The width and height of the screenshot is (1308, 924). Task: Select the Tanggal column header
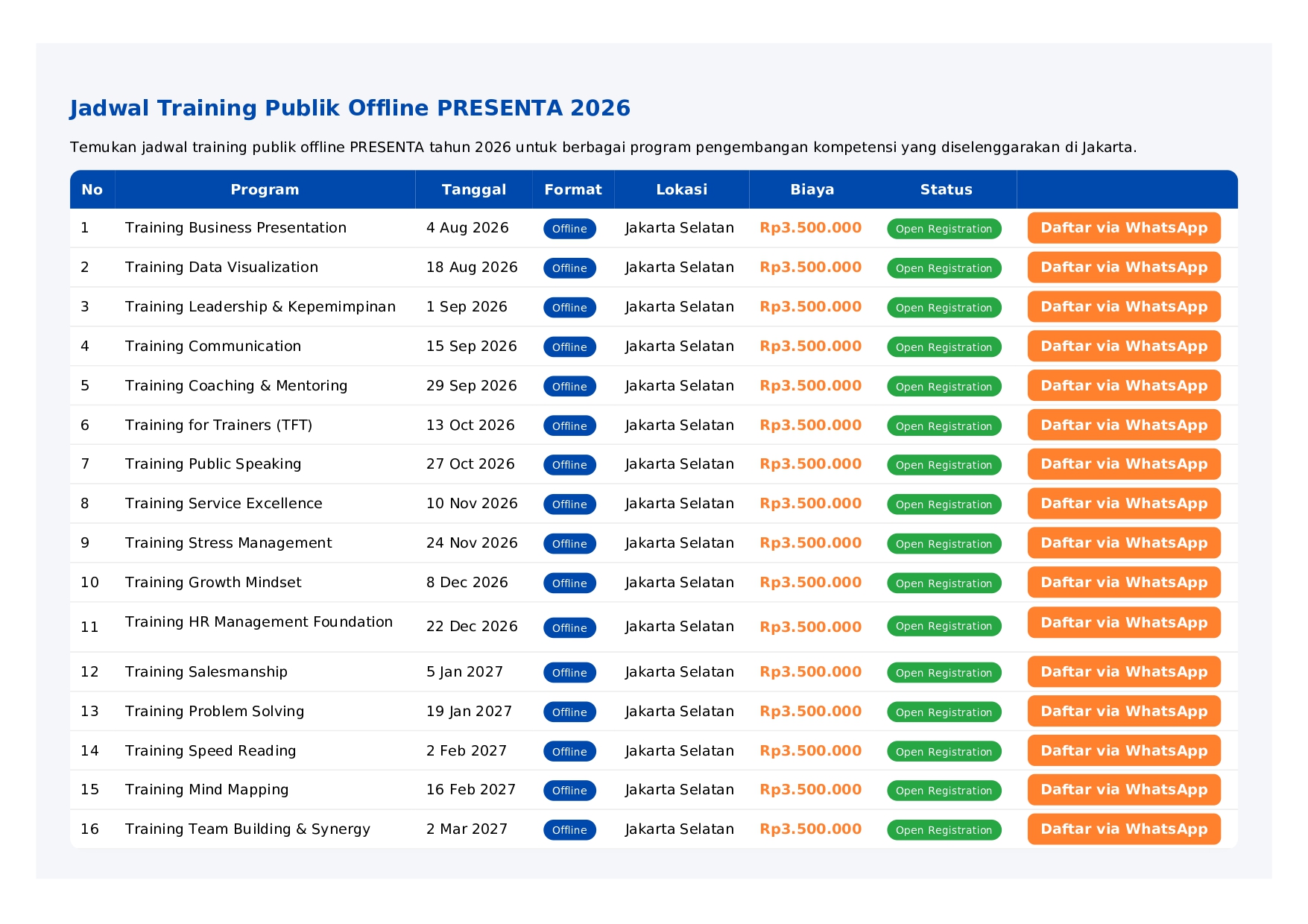[x=474, y=190]
